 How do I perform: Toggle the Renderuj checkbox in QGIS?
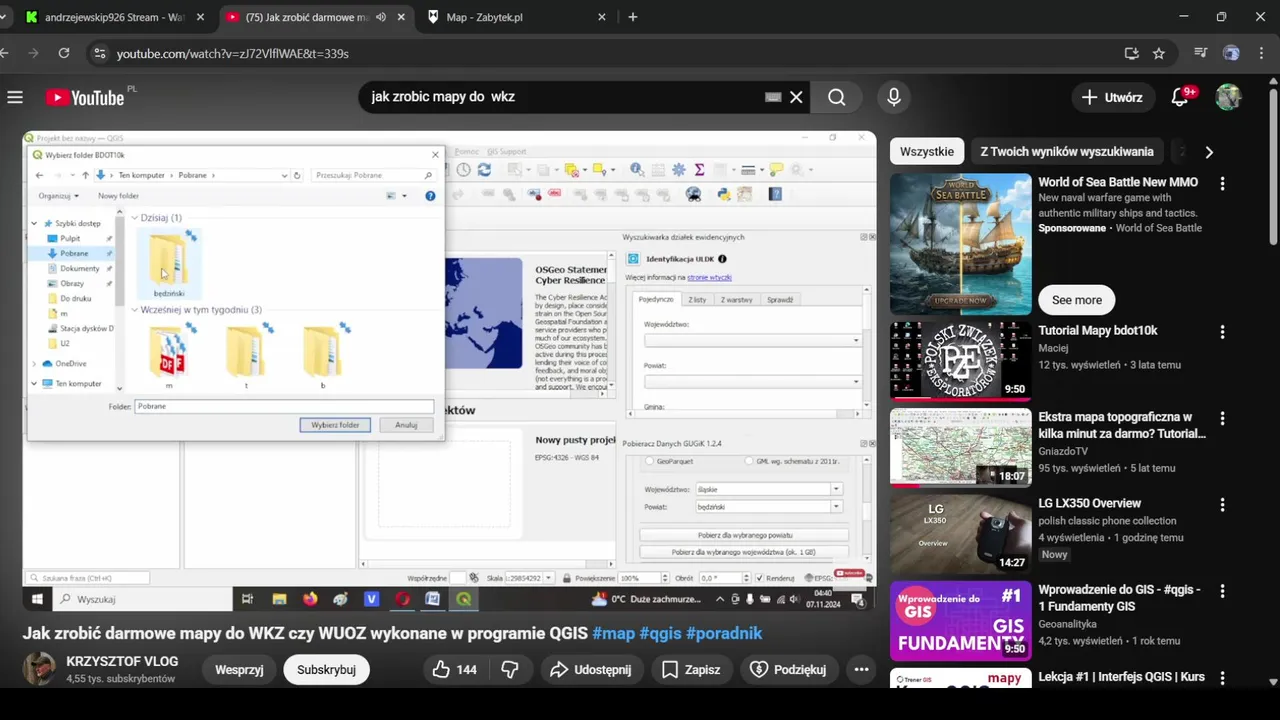coord(759,578)
